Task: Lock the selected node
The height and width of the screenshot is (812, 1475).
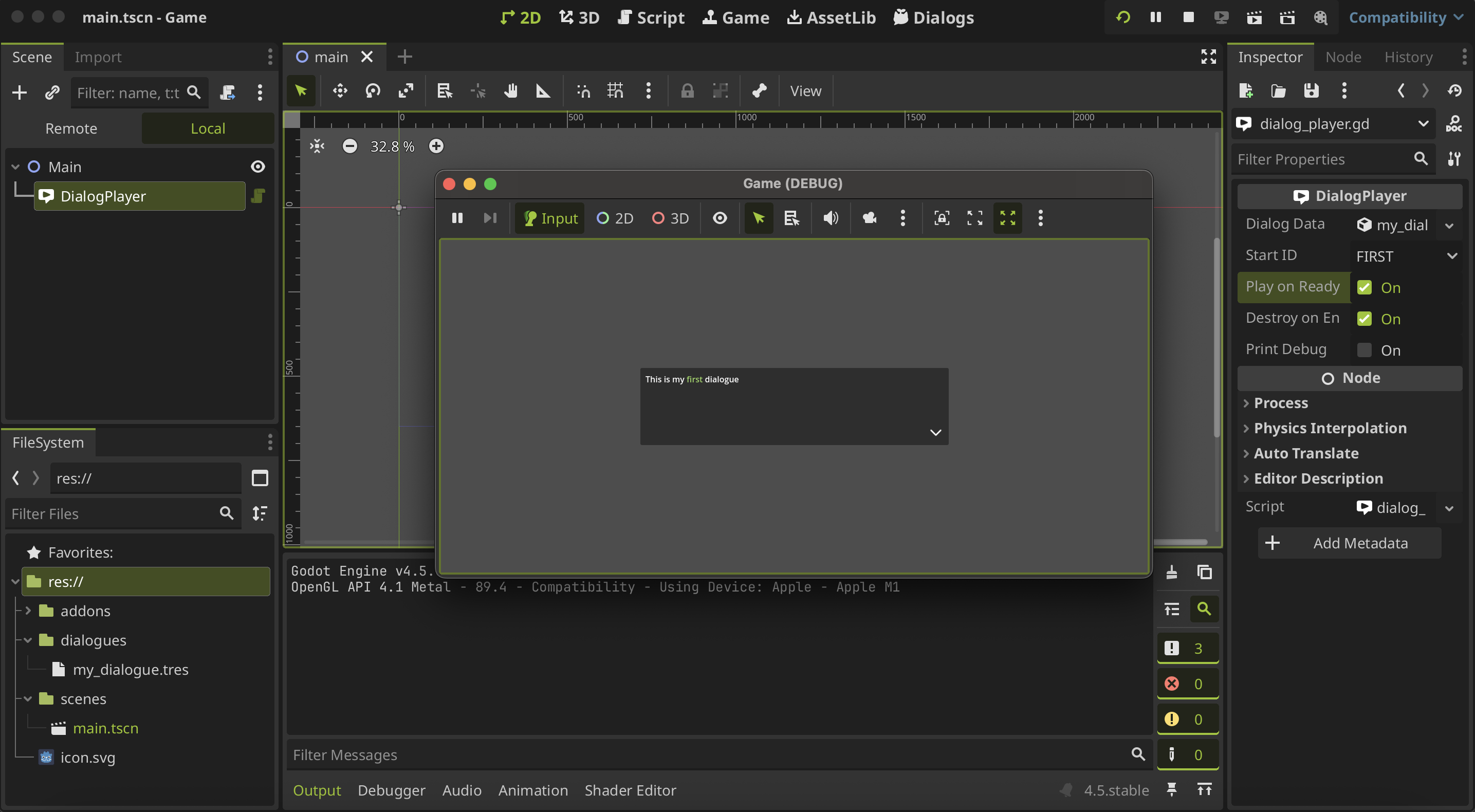Action: click(687, 90)
